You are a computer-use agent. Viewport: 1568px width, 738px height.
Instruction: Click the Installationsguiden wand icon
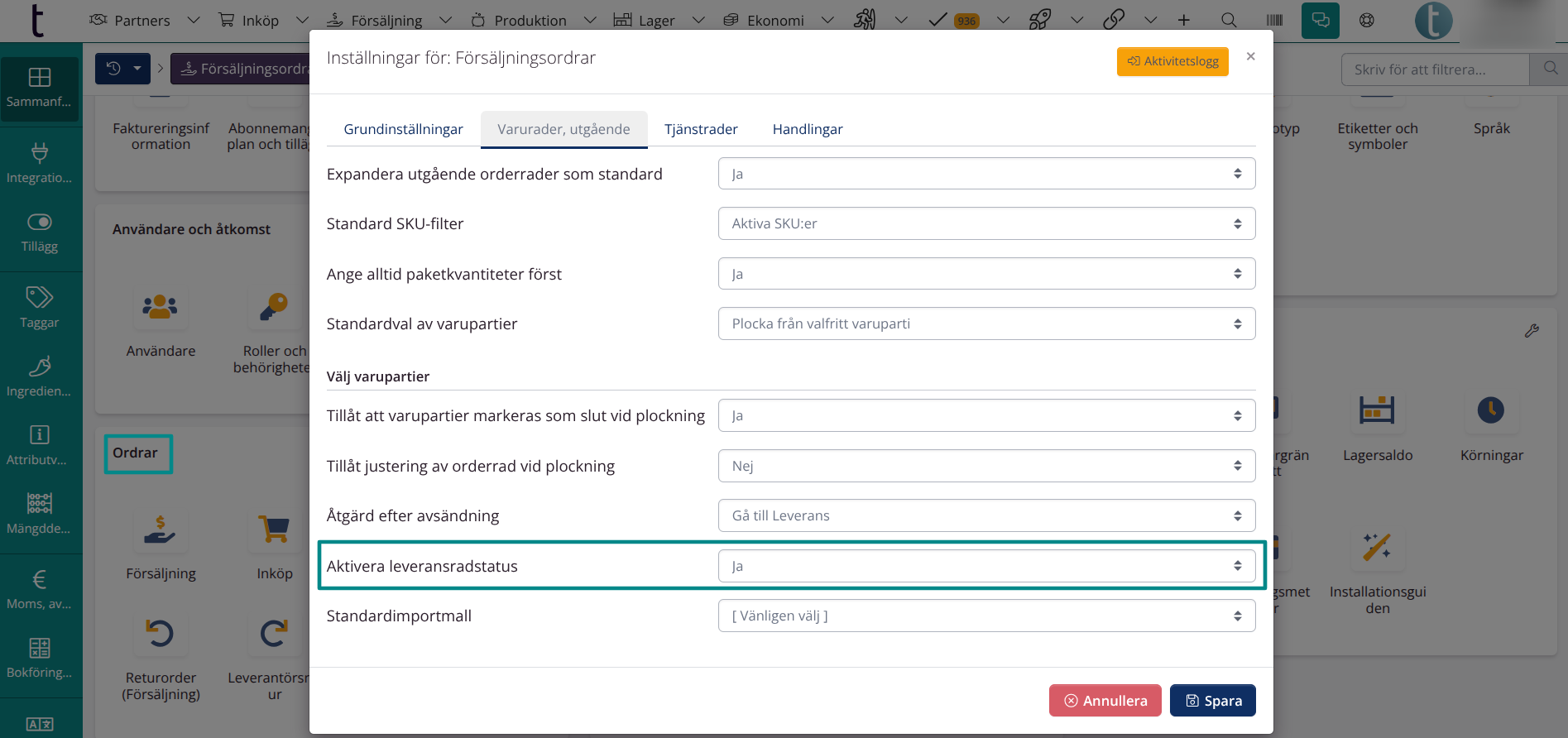point(1377,547)
